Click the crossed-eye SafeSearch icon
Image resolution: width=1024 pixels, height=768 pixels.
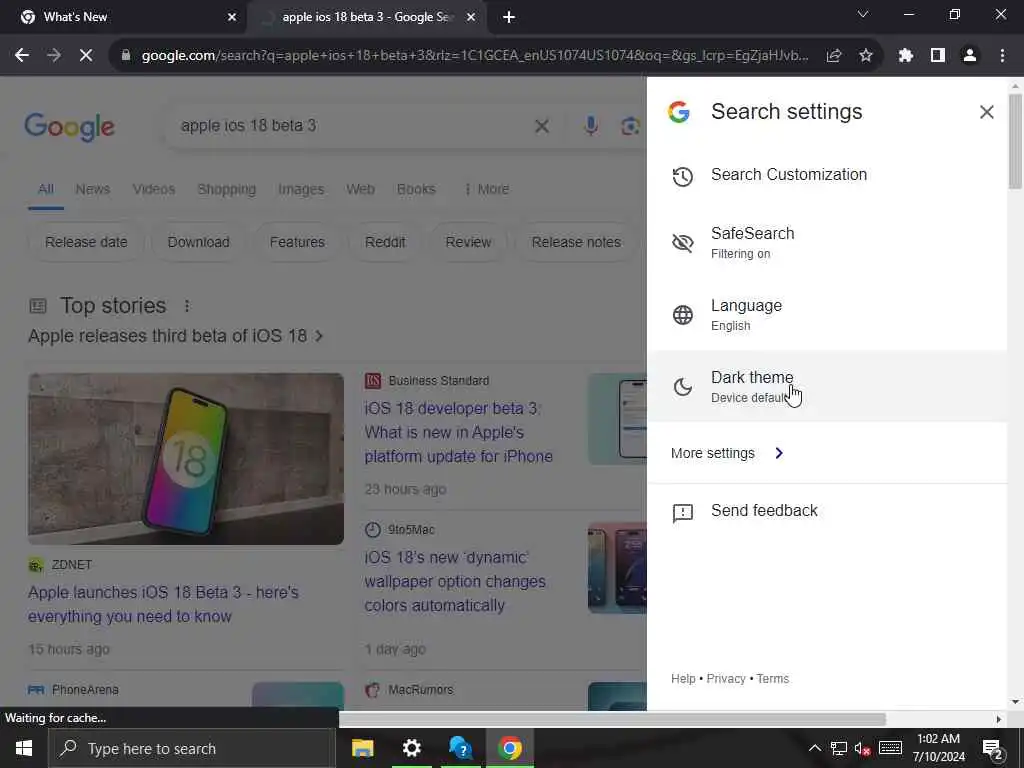(x=682, y=243)
